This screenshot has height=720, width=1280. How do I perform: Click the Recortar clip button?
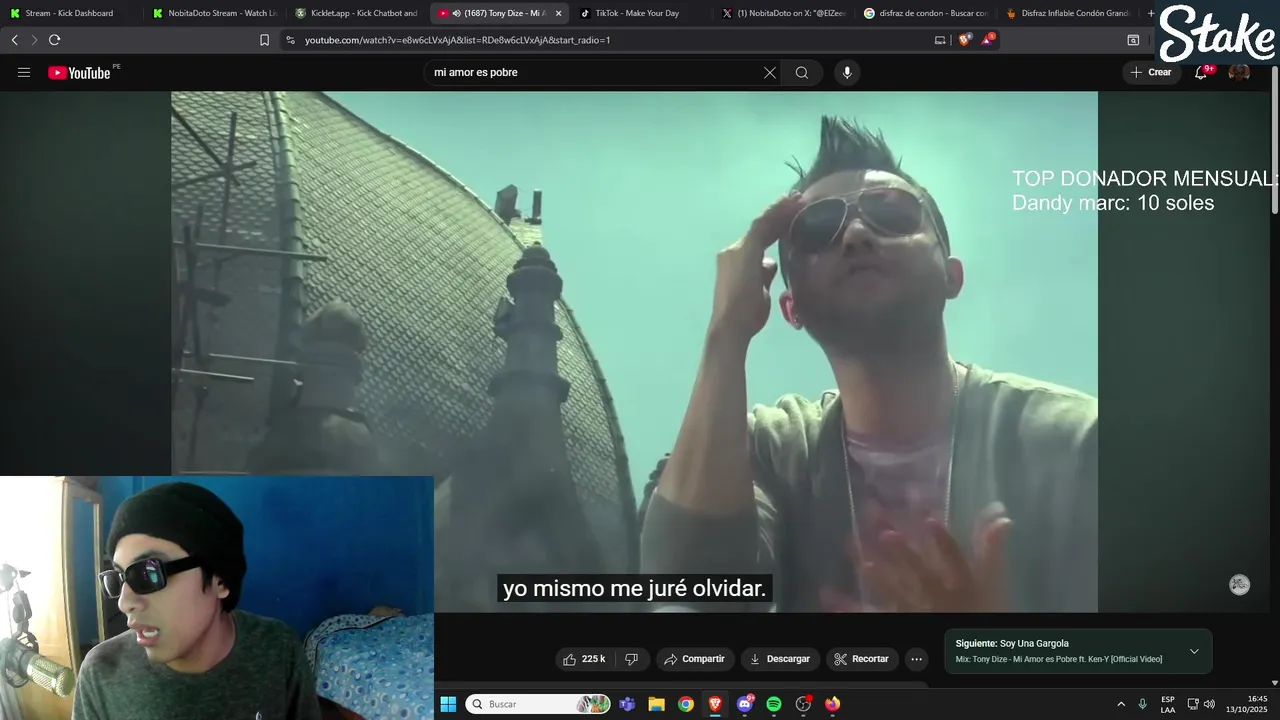point(861,659)
